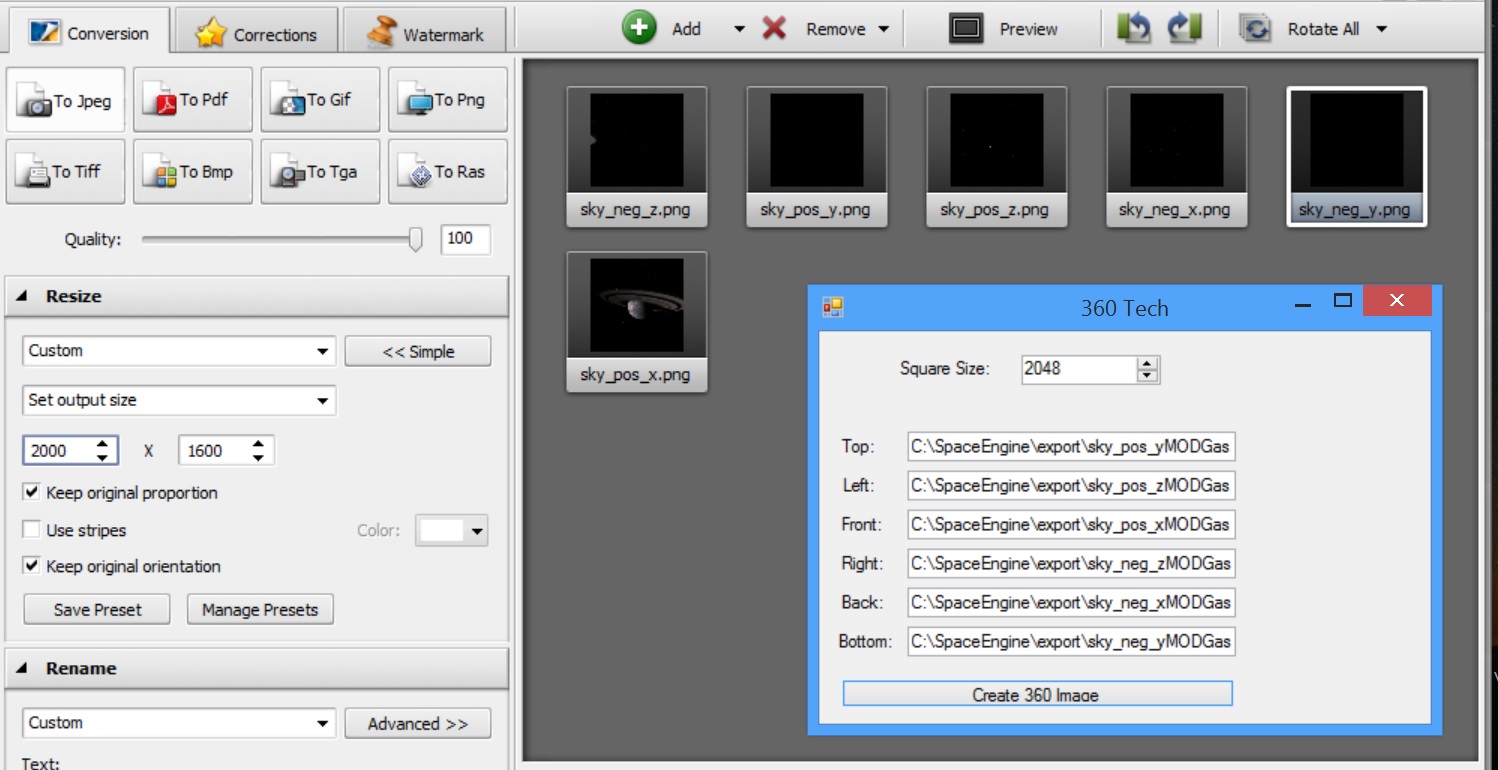
Task: Click the Bottom path field in 360 Tech
Action: pyautogui.click(x=1071, y=642)
